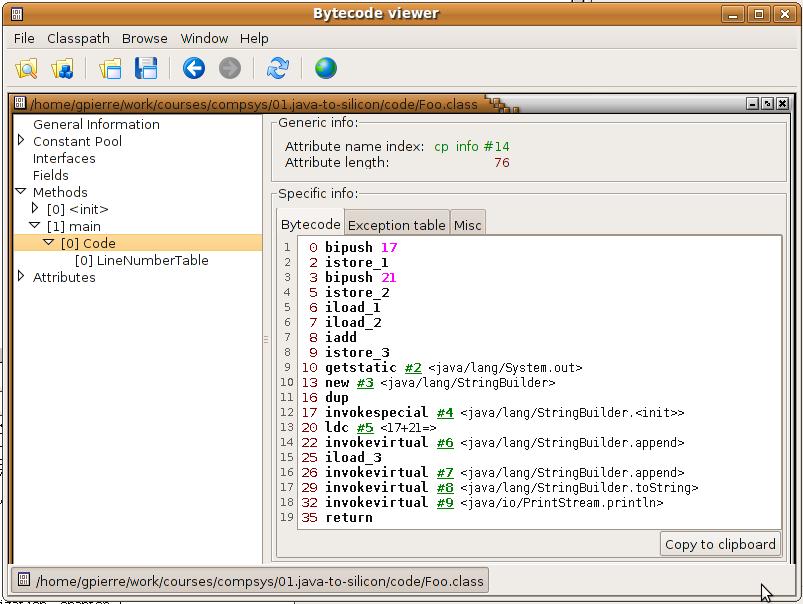This screenshot has height=604, width=803.
Task: Follow the cp info #14 link
Action: (472, 147)
